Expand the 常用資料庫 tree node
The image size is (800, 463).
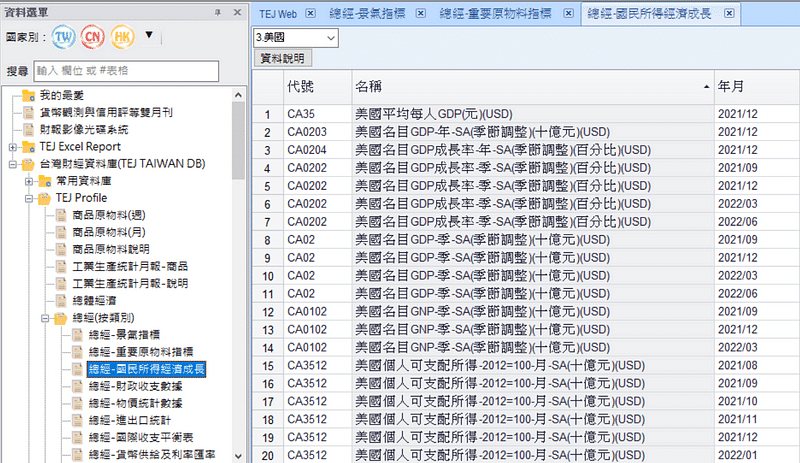click(x=27, y=181)
